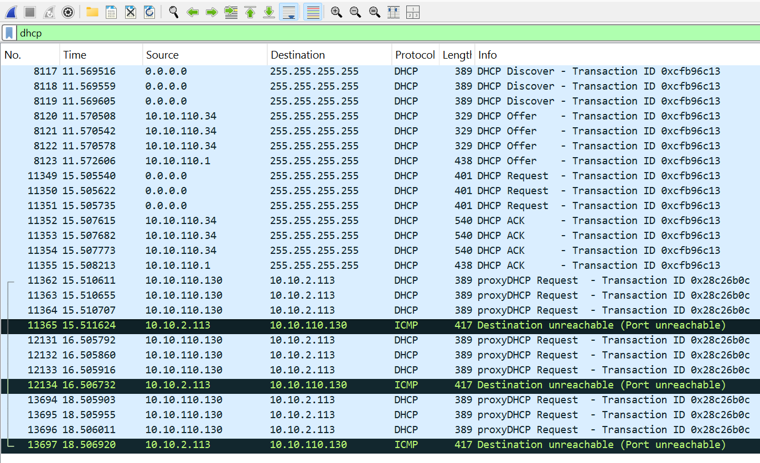Select packet 11365 ICMP Destination unreachable

pos(380,325)
